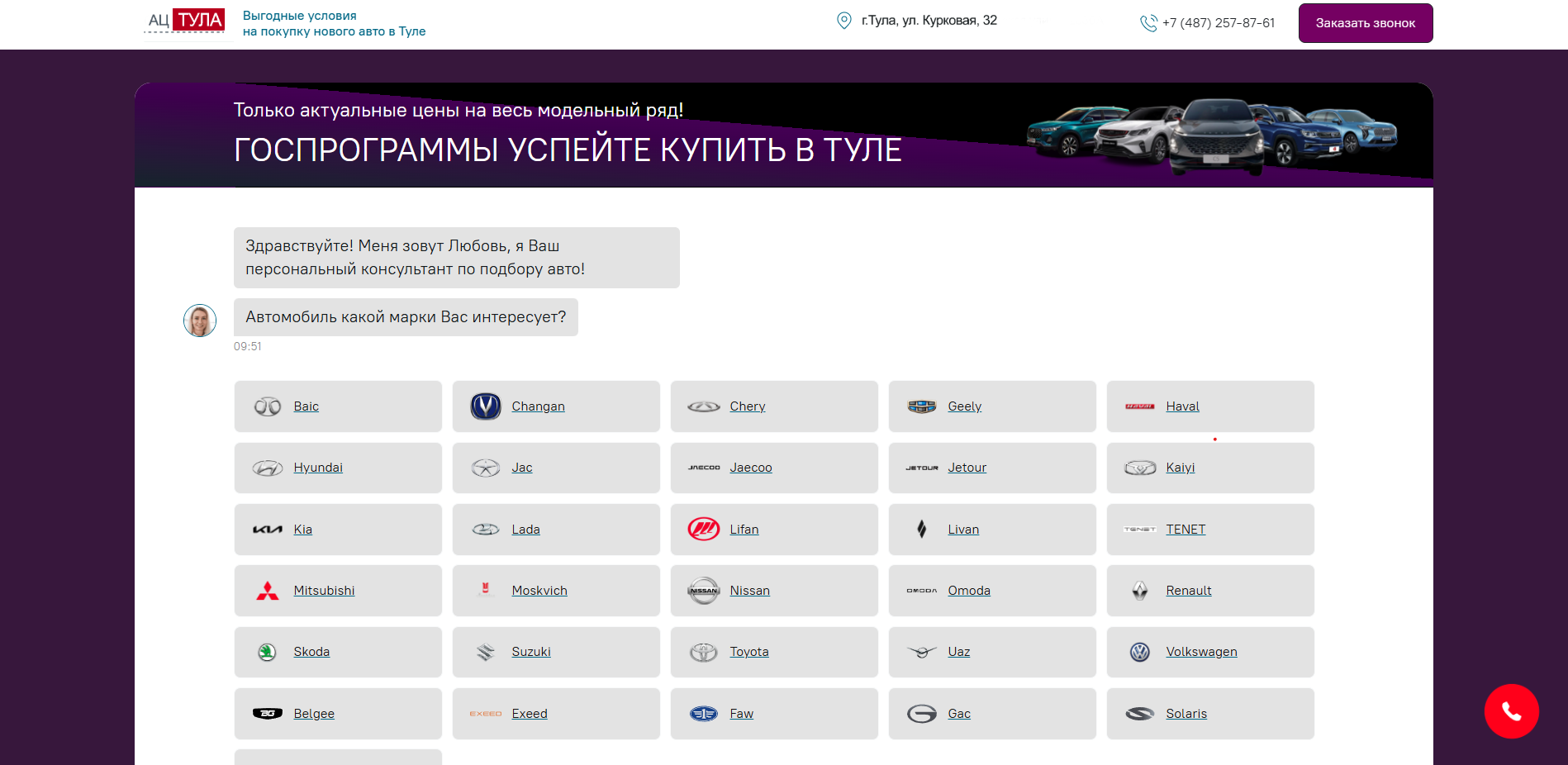
Task: Click the phone handset icon in header
Action: click(x=1148, y=23)
